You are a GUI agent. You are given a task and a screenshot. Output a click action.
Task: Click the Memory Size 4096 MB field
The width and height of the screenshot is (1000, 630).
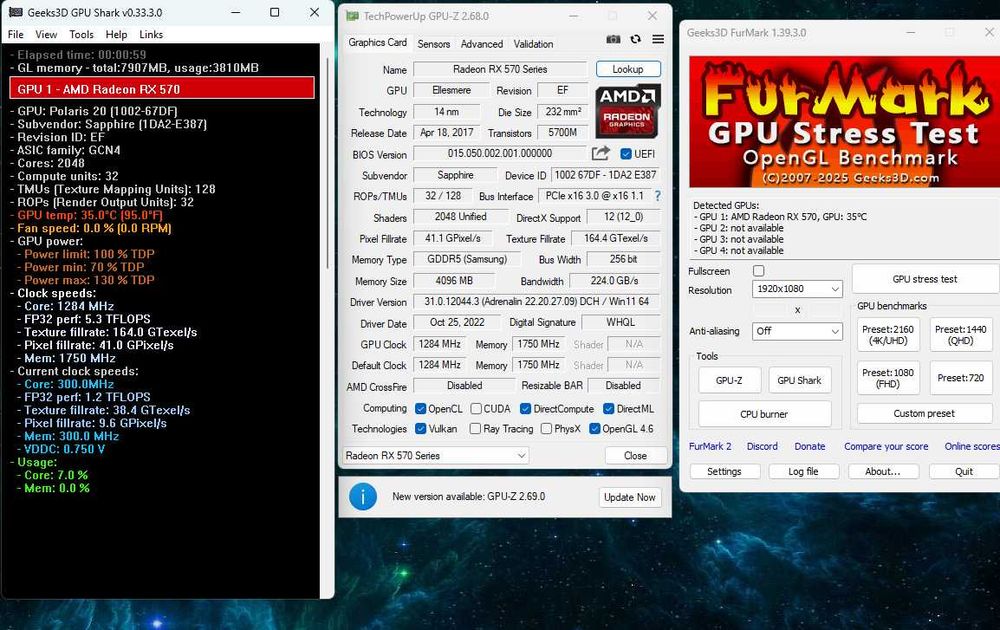(454, 281)
